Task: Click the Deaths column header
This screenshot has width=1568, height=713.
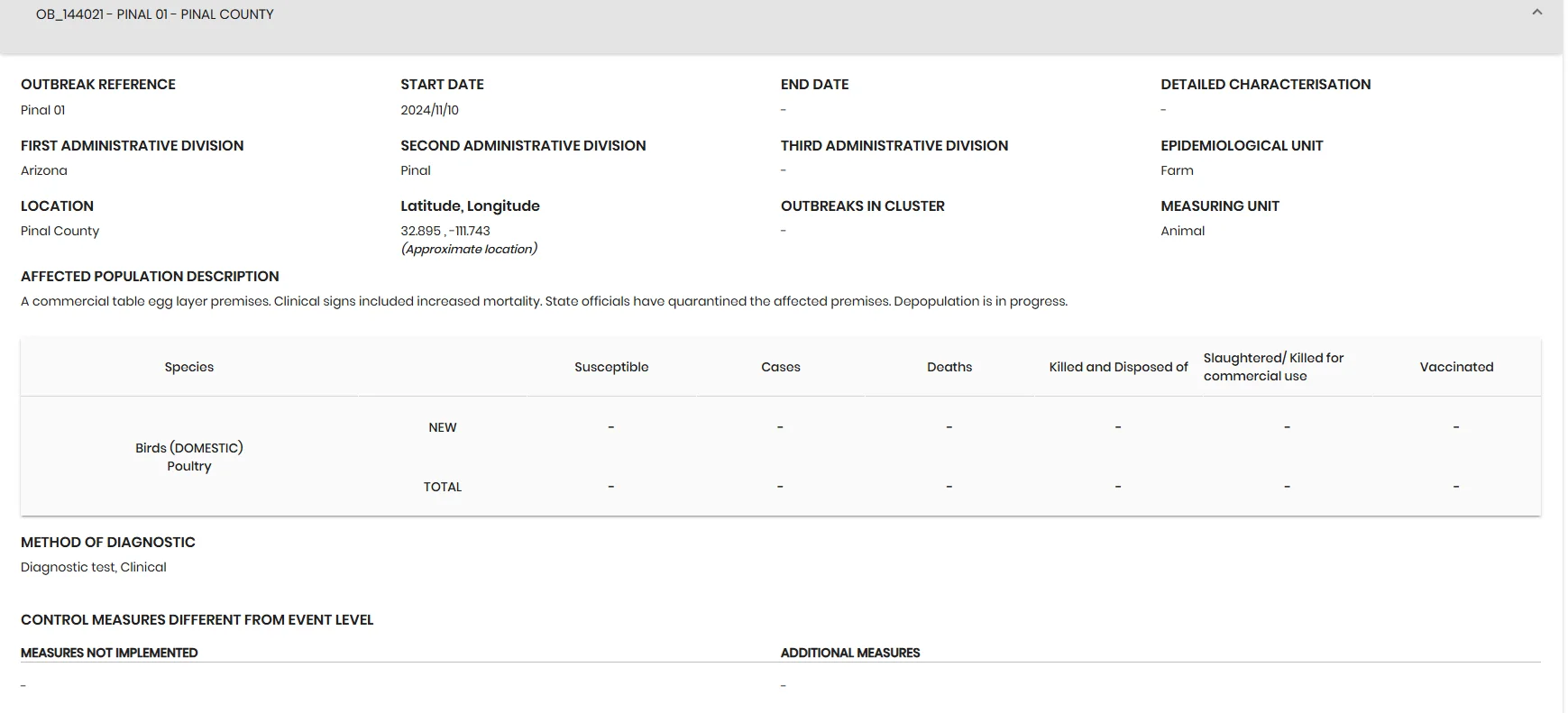Action: 949,367
